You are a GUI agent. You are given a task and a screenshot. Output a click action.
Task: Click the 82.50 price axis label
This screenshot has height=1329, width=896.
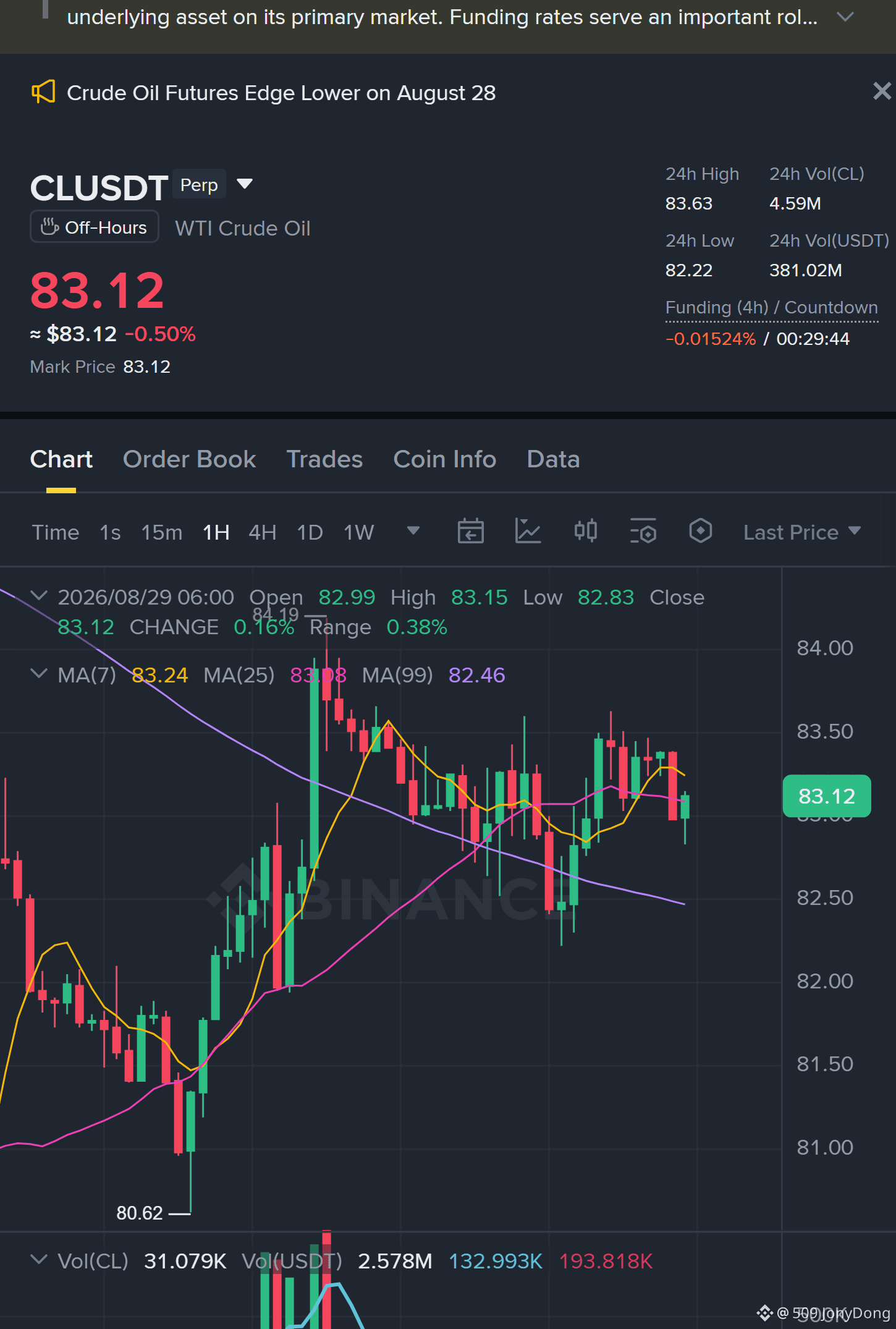(x=825, y=898)
